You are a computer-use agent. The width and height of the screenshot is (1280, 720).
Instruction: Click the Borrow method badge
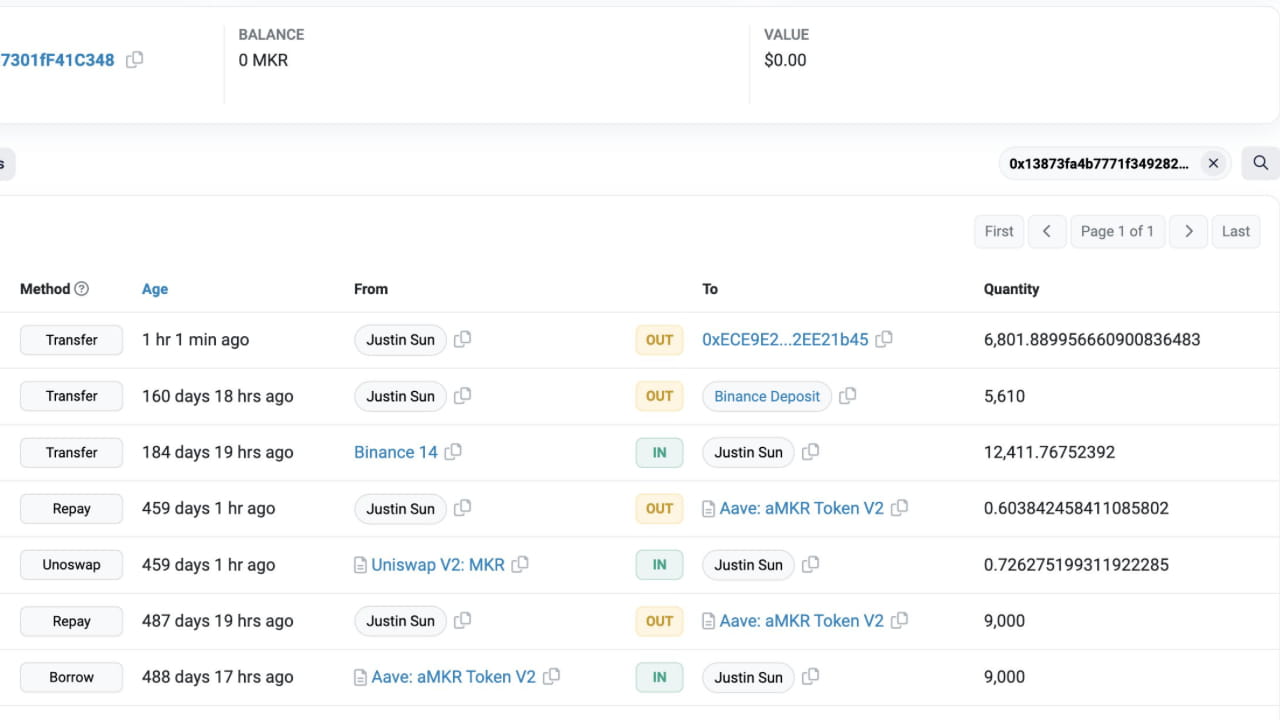pyautogui.click(x=71, y=677)
